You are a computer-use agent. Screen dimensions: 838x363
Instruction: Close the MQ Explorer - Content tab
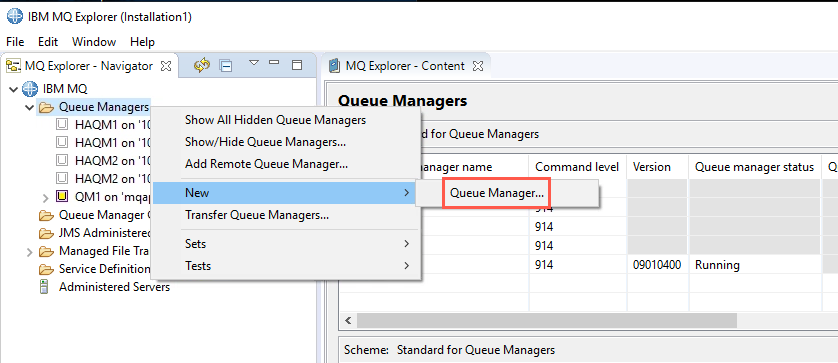pos(478,66)
